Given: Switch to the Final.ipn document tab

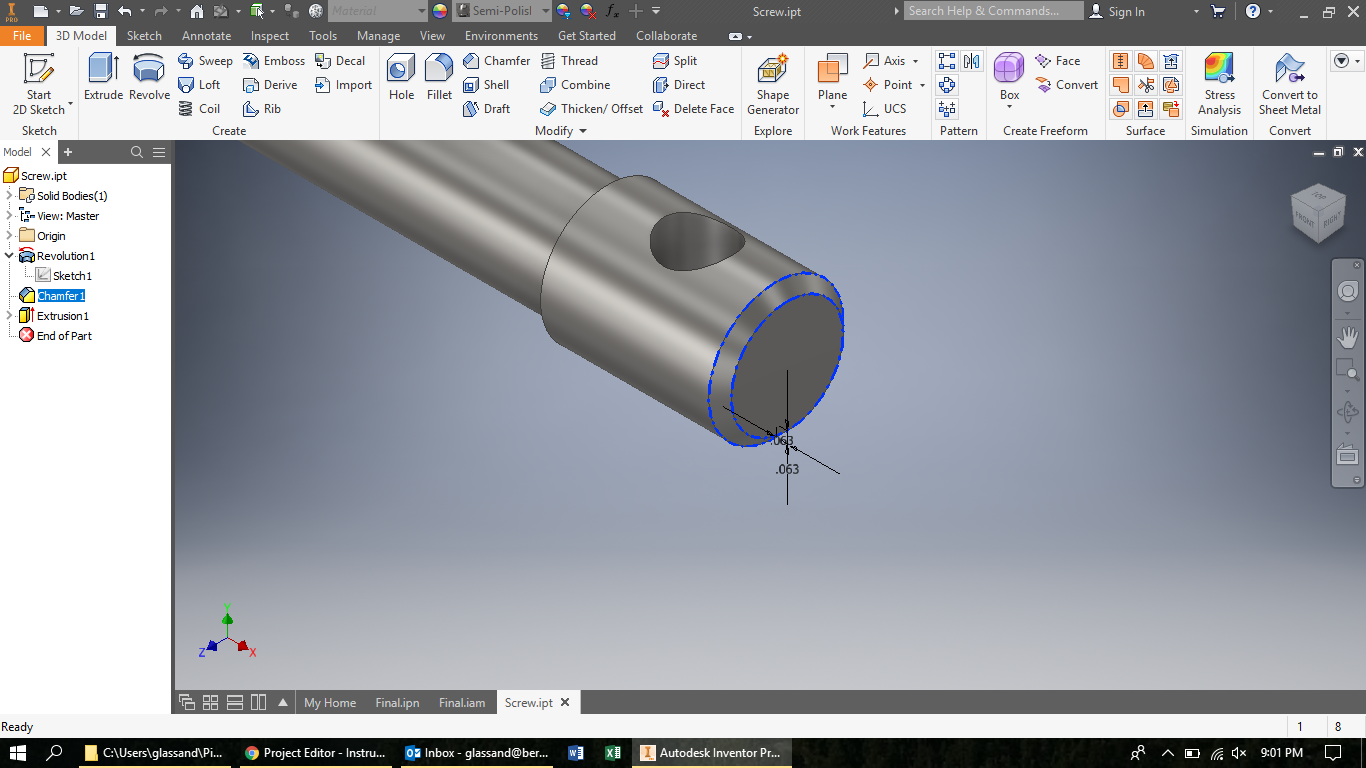Looking at the screenshot, I should (397, 703).
